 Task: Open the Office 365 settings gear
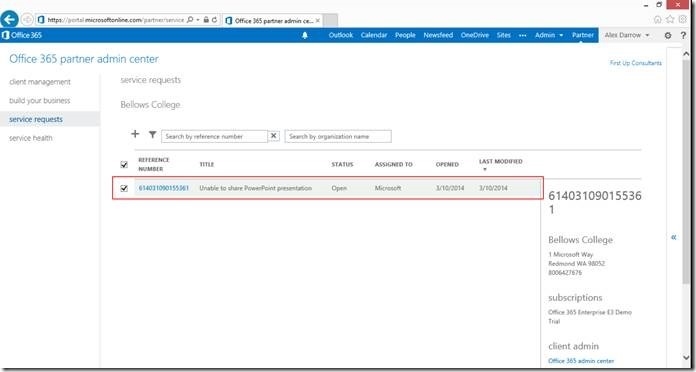point(668,36)
